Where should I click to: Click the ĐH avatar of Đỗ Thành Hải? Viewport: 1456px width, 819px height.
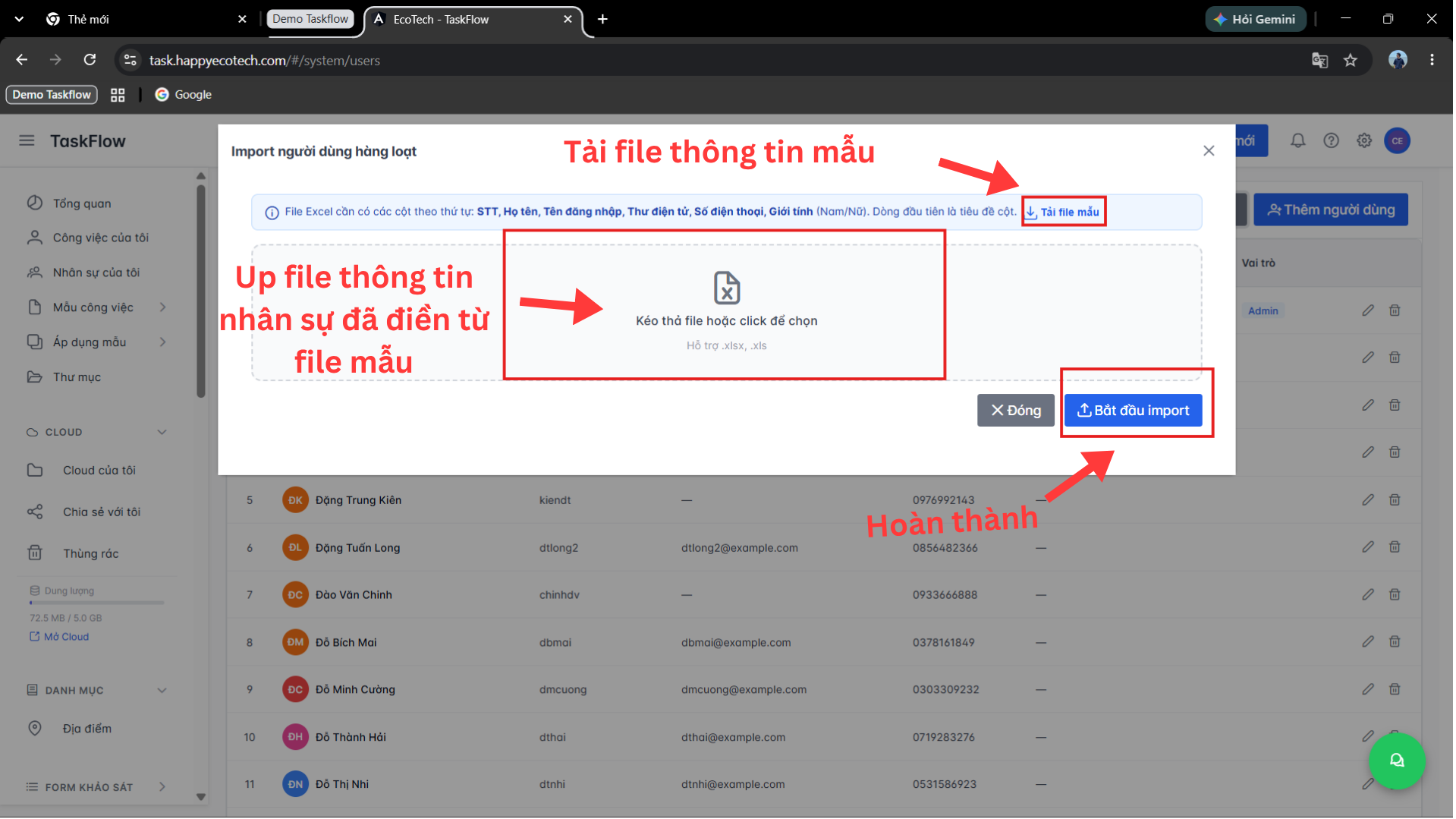click(296, 738)
